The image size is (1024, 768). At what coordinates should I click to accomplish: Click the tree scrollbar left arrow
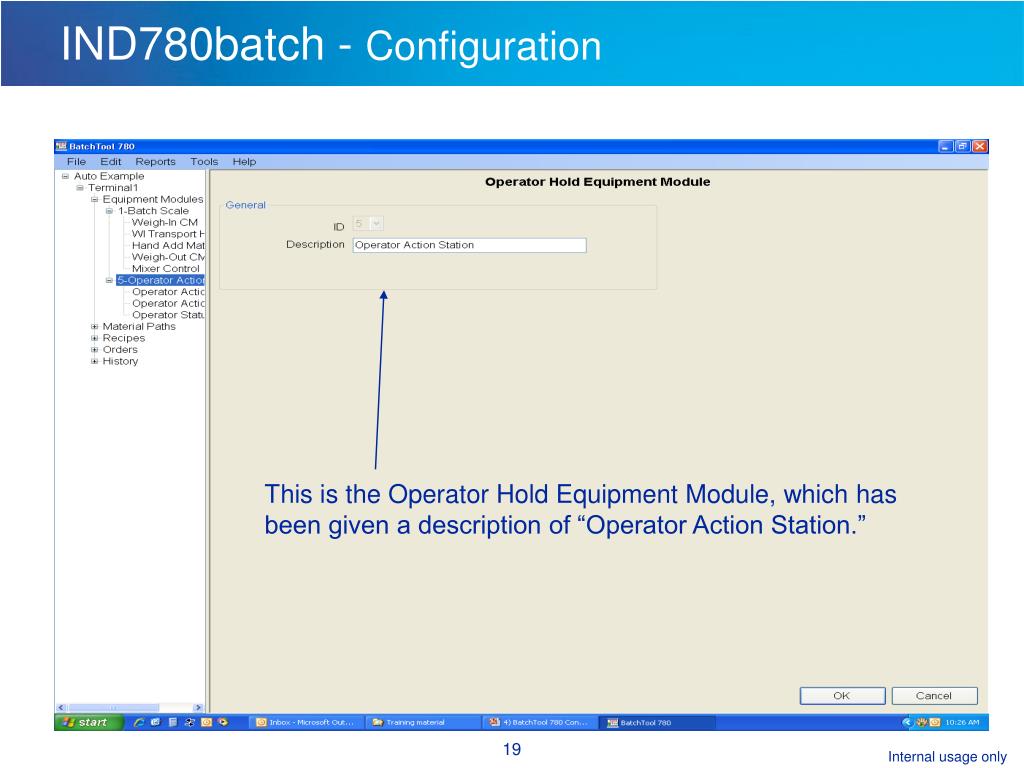click(61, 708)
